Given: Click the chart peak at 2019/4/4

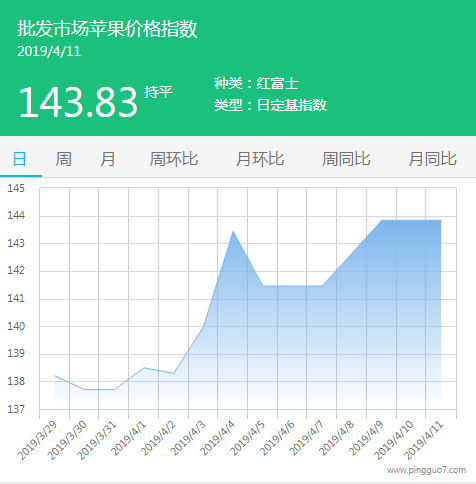Looking at the screenshot, I should click(233, 231).
